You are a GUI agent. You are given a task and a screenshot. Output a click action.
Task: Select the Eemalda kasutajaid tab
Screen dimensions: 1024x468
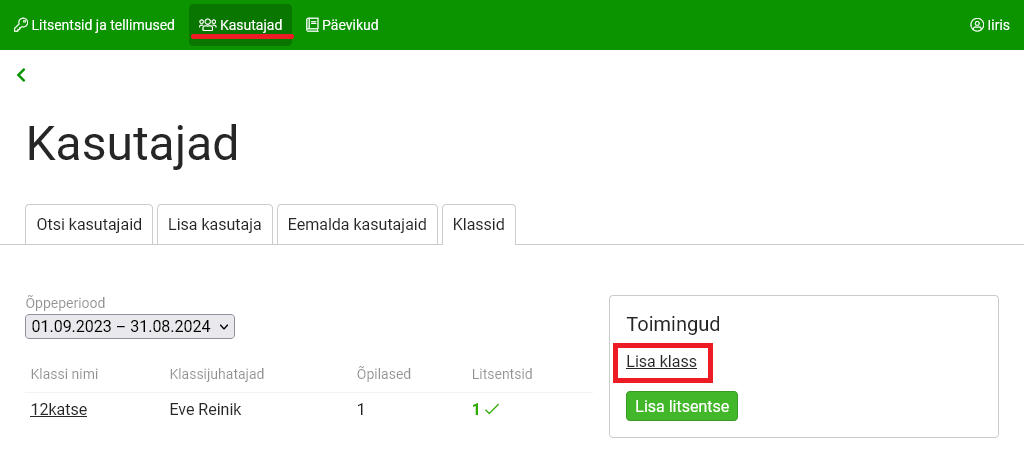[x=357, y=224]
